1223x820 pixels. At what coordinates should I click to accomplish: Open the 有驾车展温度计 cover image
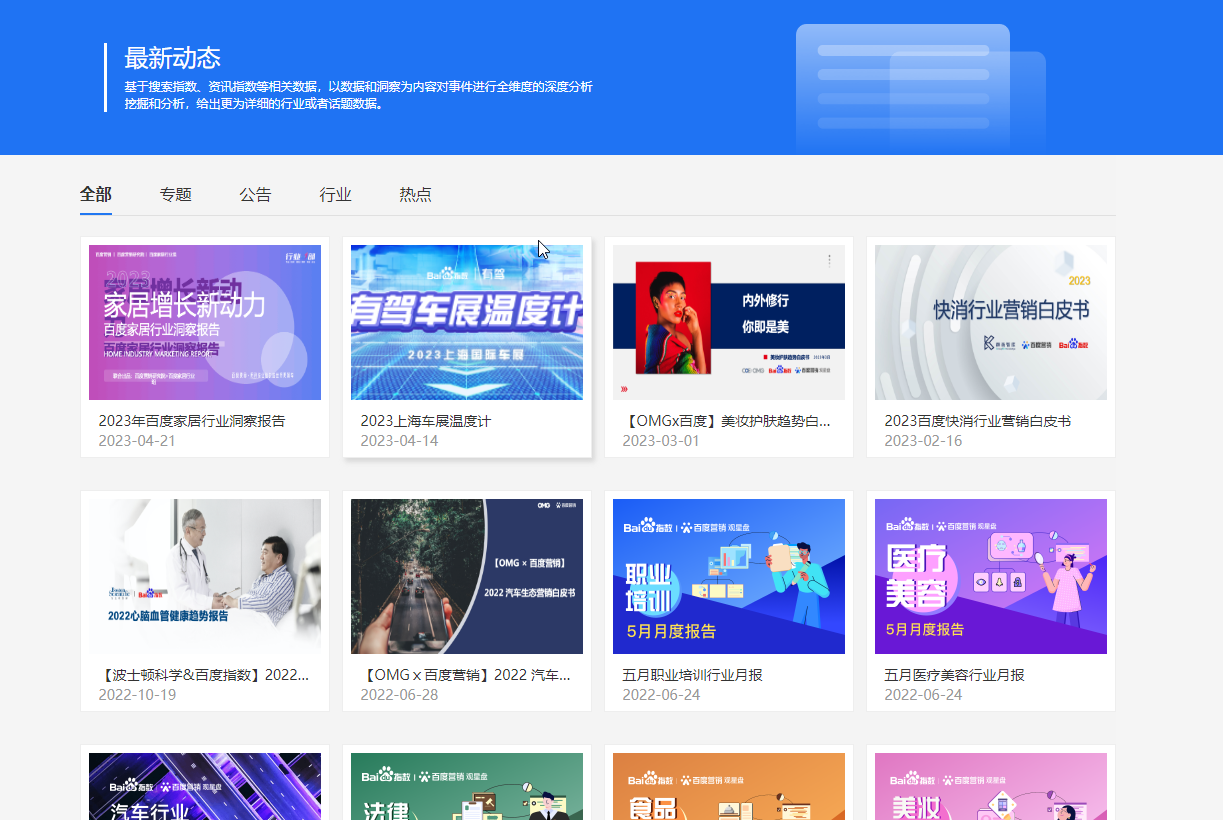[467, 322]
